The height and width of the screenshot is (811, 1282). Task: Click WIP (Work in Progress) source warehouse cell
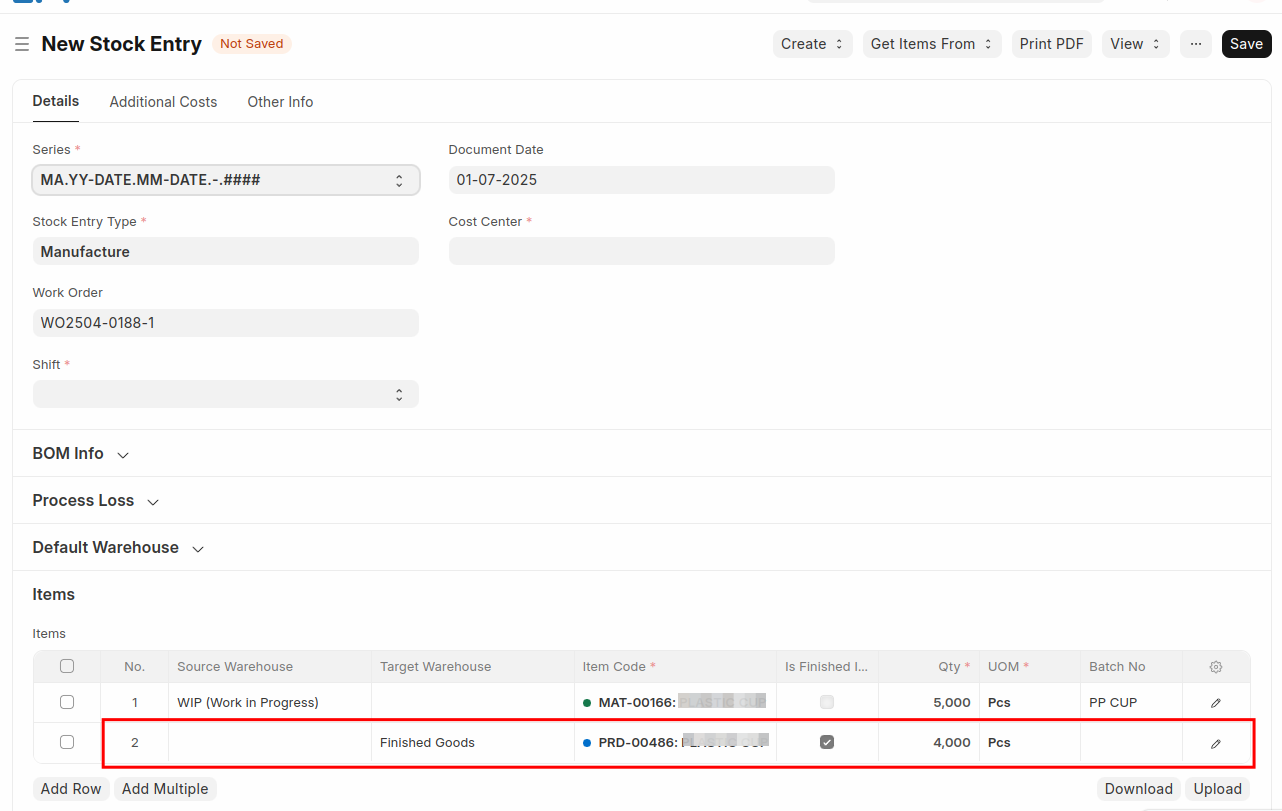pos(270,703)
